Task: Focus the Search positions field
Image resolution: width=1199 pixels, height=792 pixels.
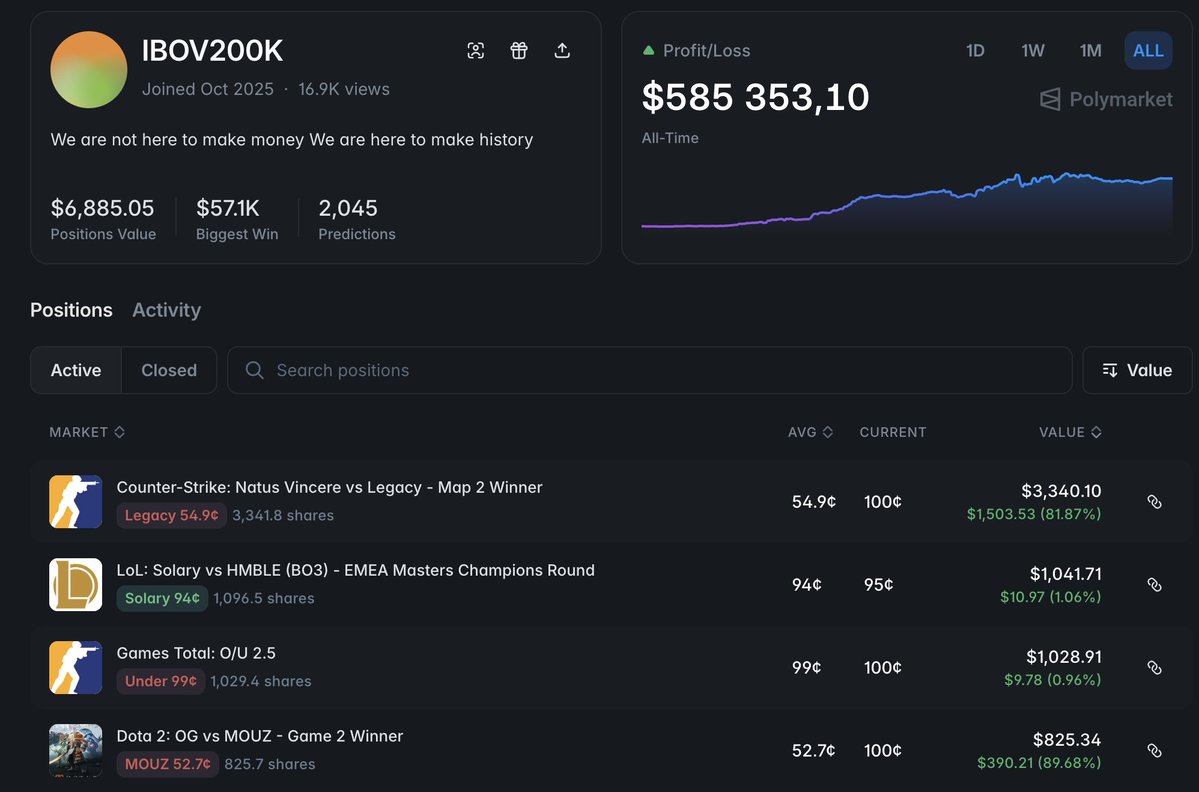Action: 650,370
